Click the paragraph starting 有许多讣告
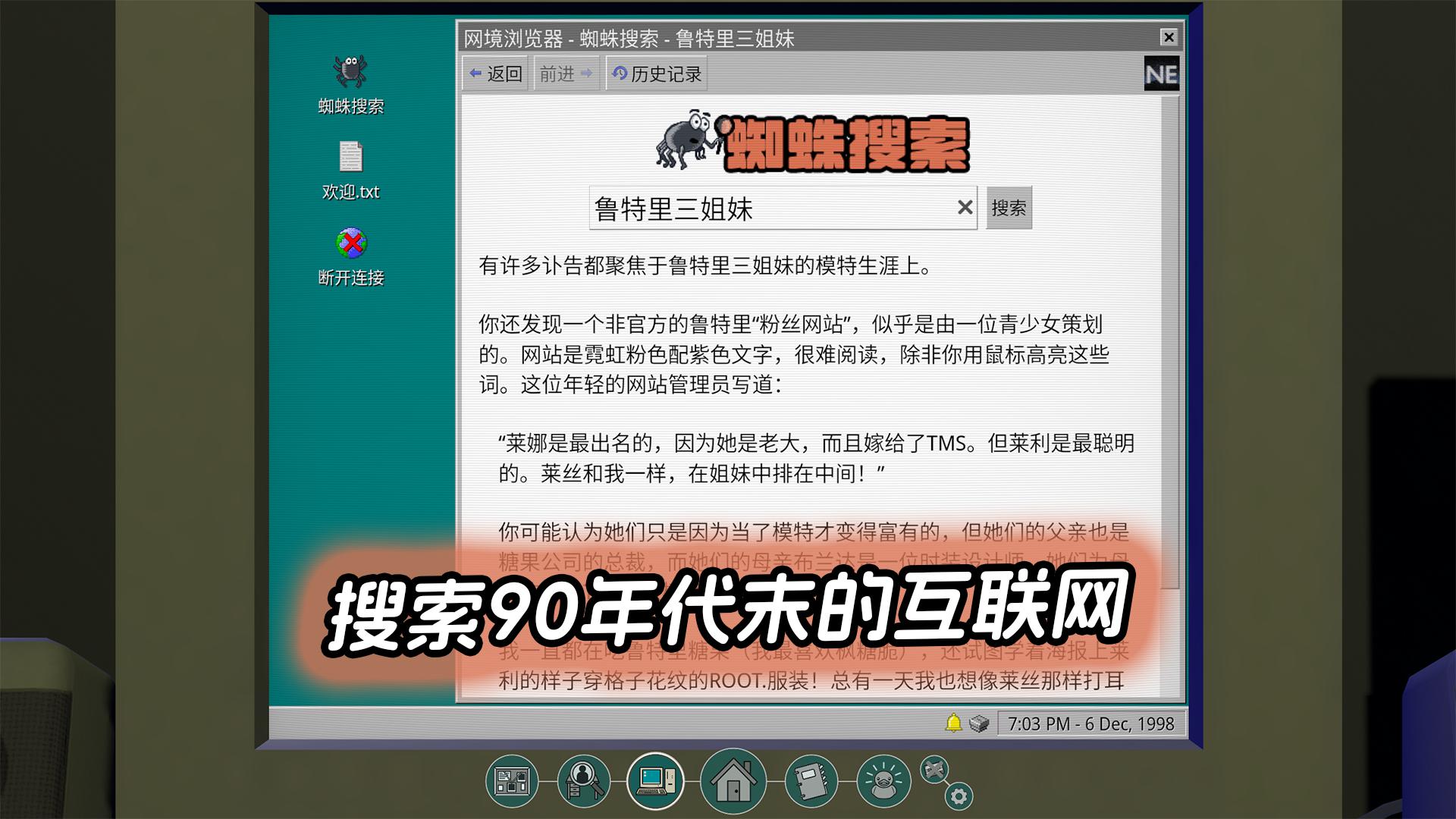Viewport: 1456px width, 819px height. pos(705,265)
